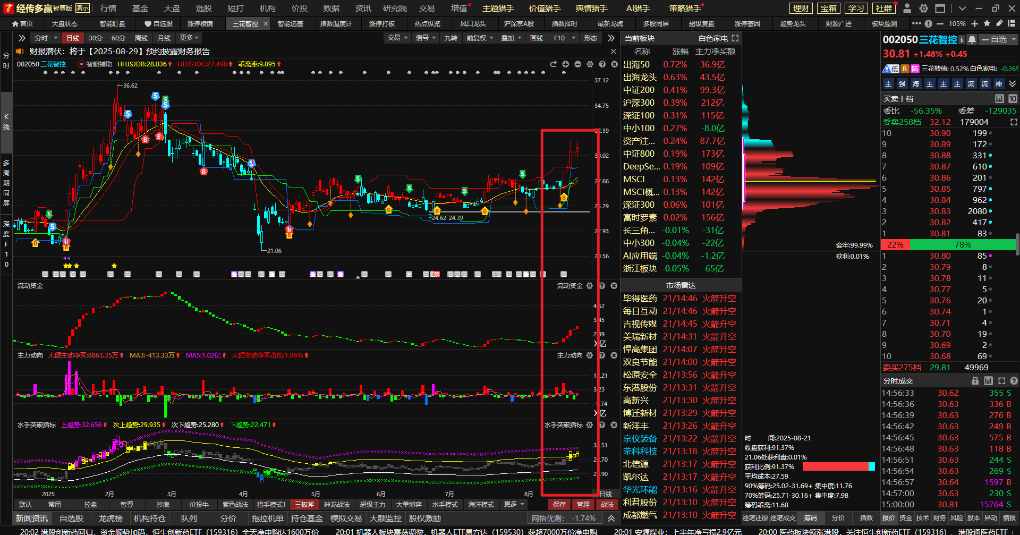Toggle 60分 period view
The width and height of the screenshot is (1020, 535).
[x=118, y=38]
